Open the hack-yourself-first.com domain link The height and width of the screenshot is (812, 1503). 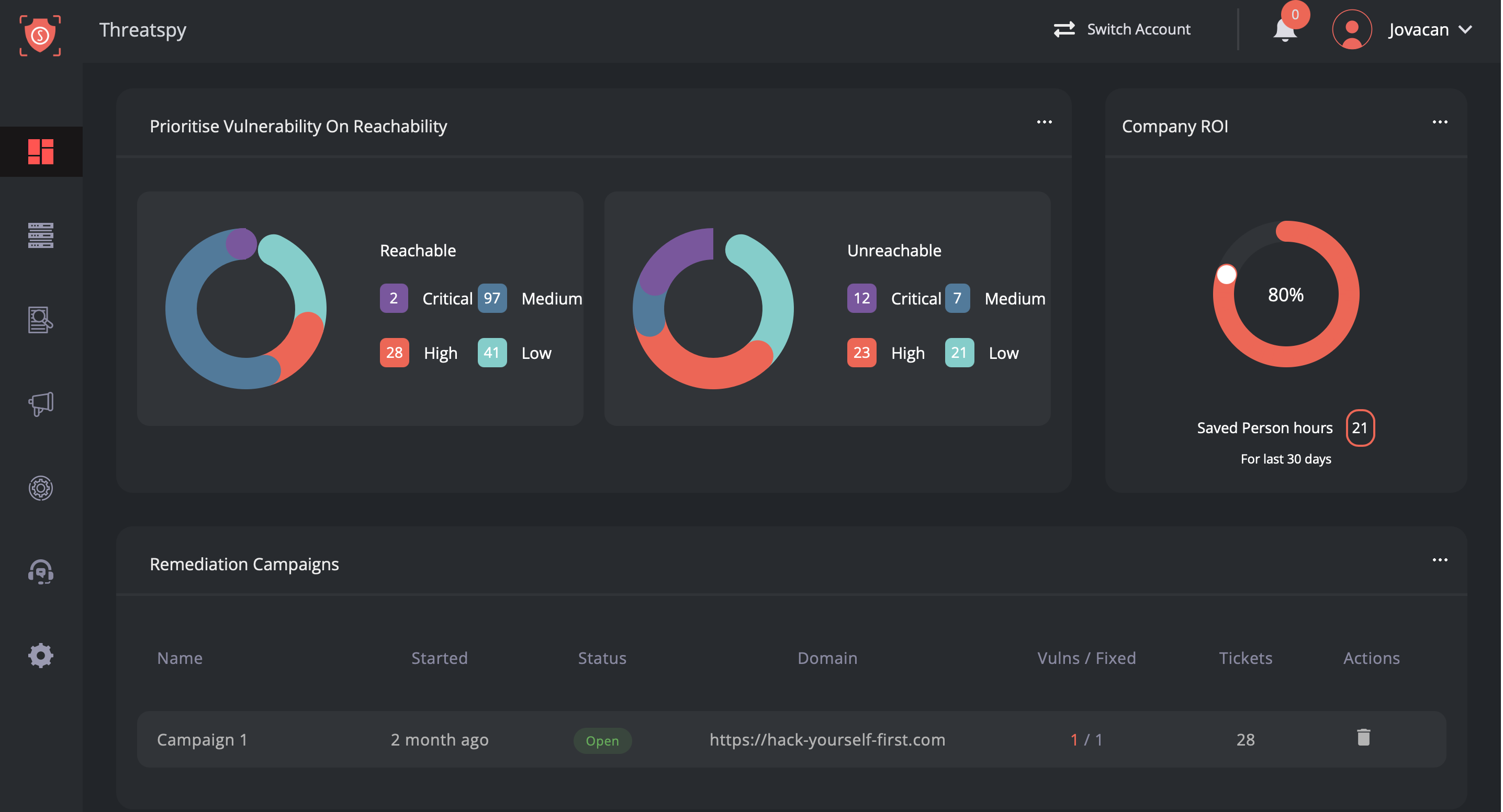[827, 739]
